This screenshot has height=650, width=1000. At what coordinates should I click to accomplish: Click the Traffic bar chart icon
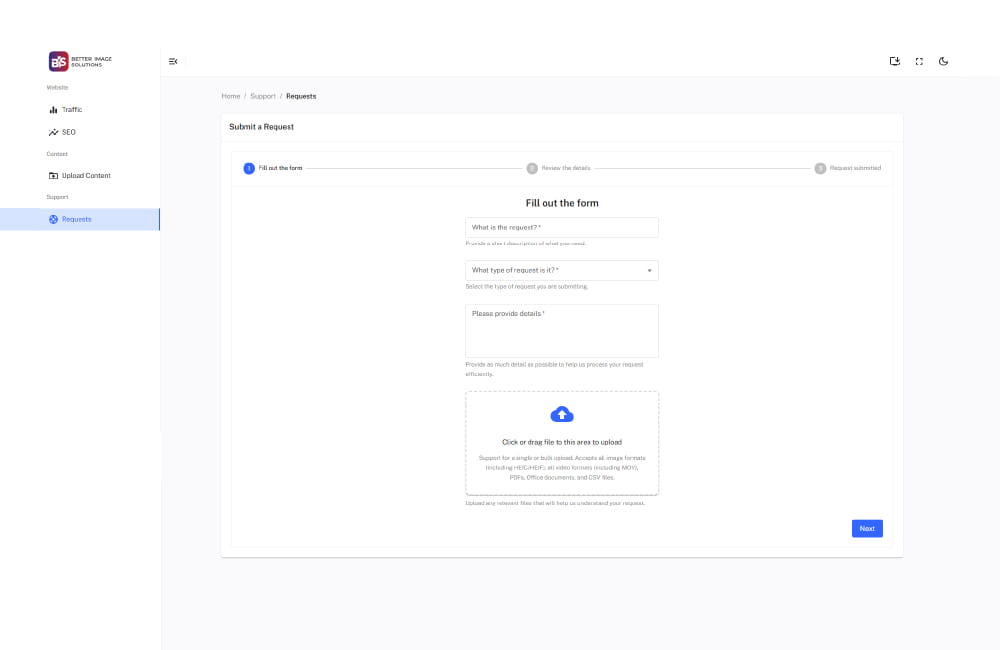(x=53, y=110)
